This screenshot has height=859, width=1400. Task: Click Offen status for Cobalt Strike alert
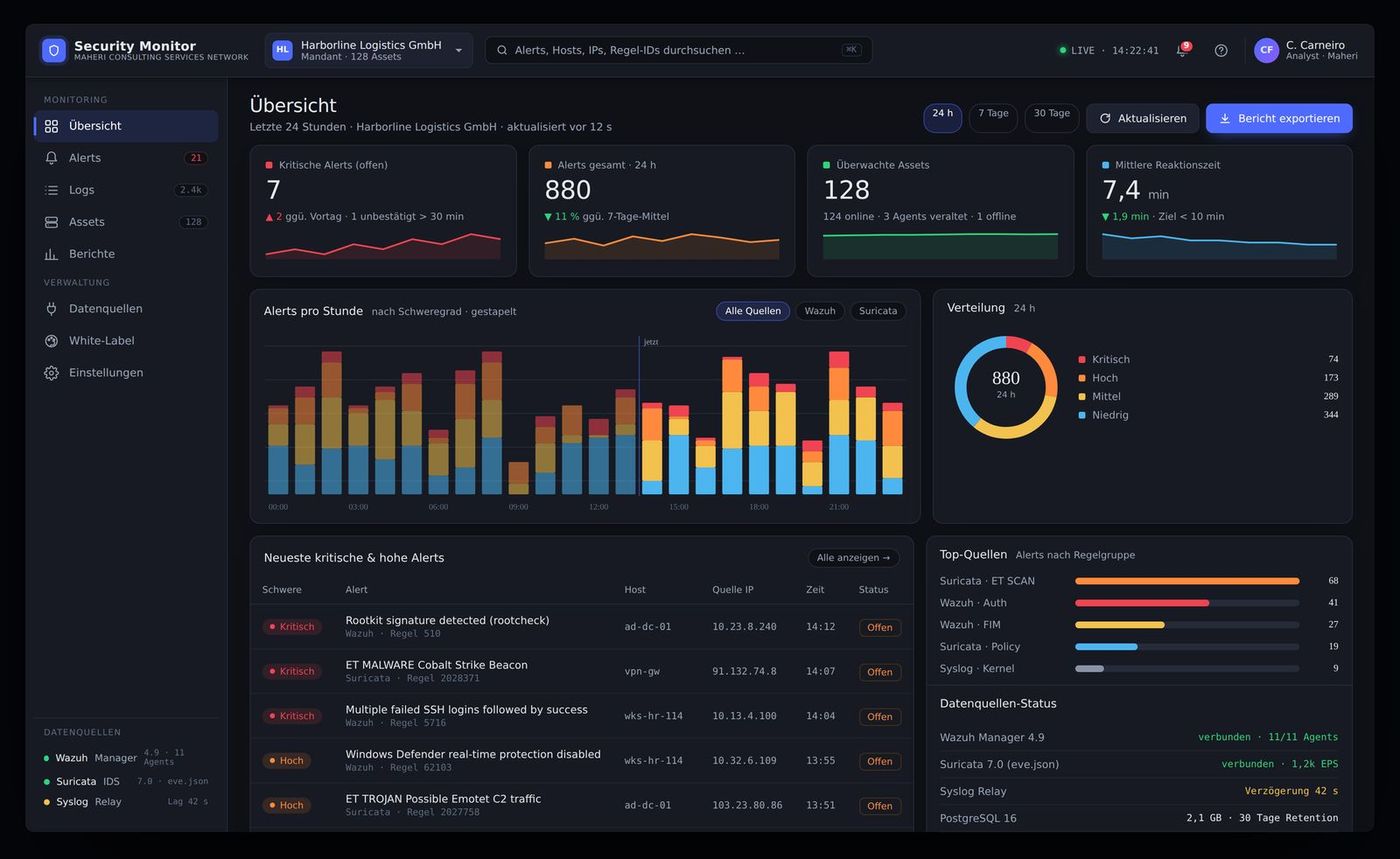tap(880, 672)
